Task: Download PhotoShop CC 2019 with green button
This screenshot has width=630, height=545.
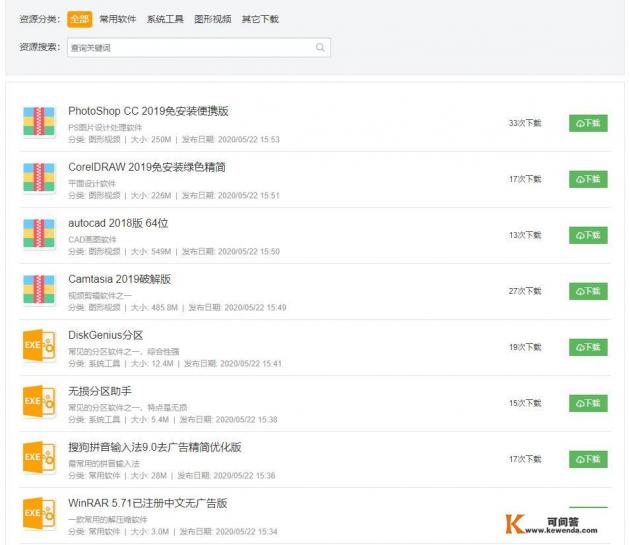Action: [588, 123]
